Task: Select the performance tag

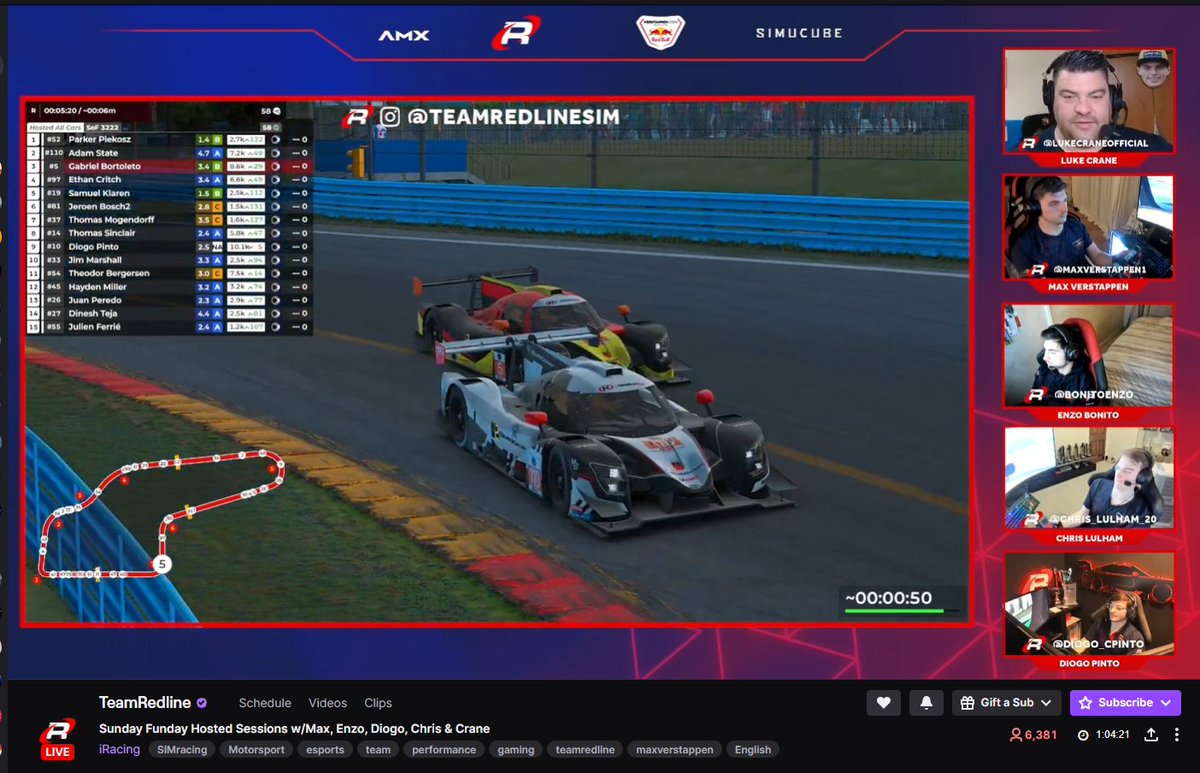Action: tap(444, 749)
